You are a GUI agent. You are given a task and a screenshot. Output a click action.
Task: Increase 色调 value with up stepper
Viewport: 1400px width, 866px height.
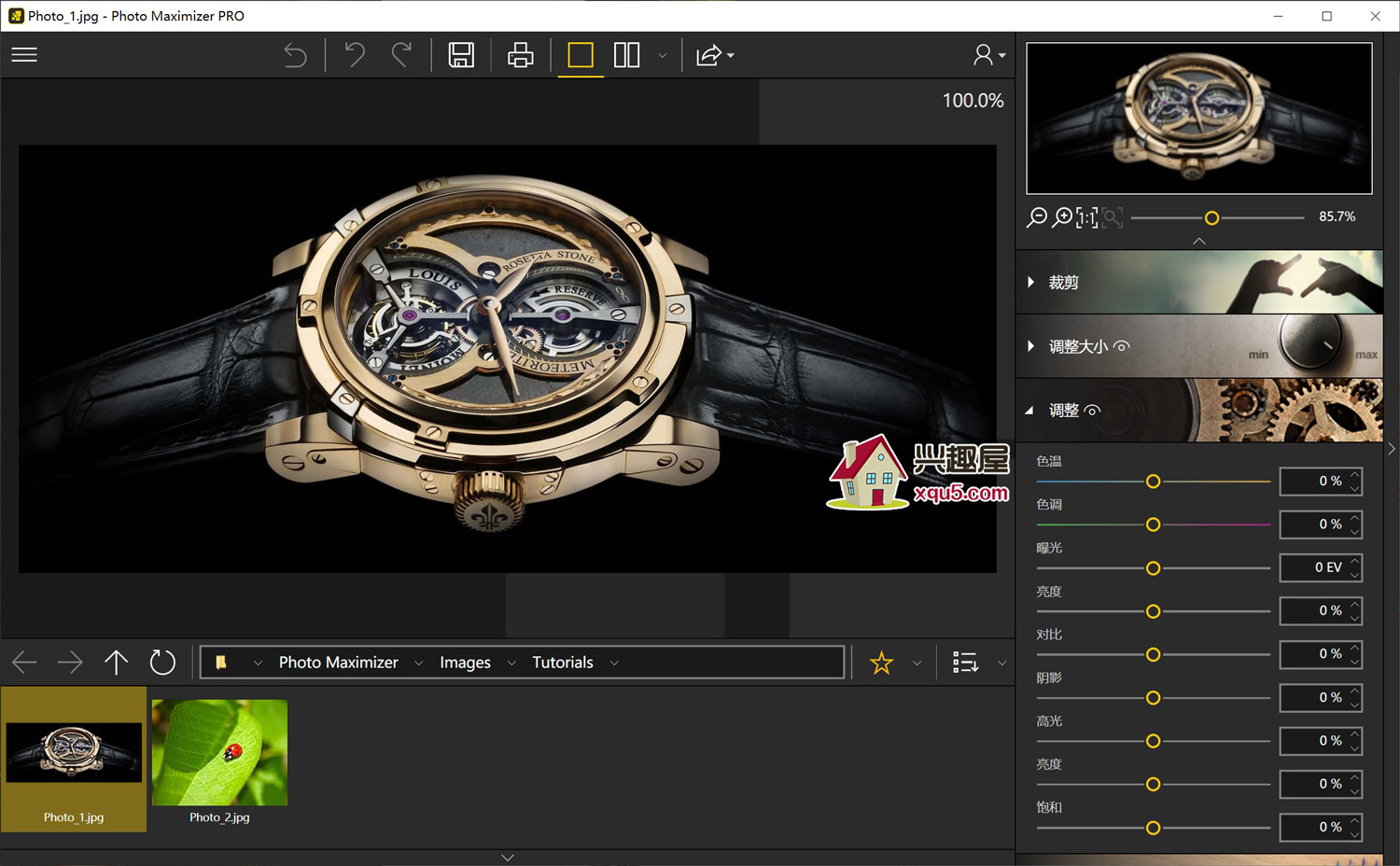point(1355,518)
